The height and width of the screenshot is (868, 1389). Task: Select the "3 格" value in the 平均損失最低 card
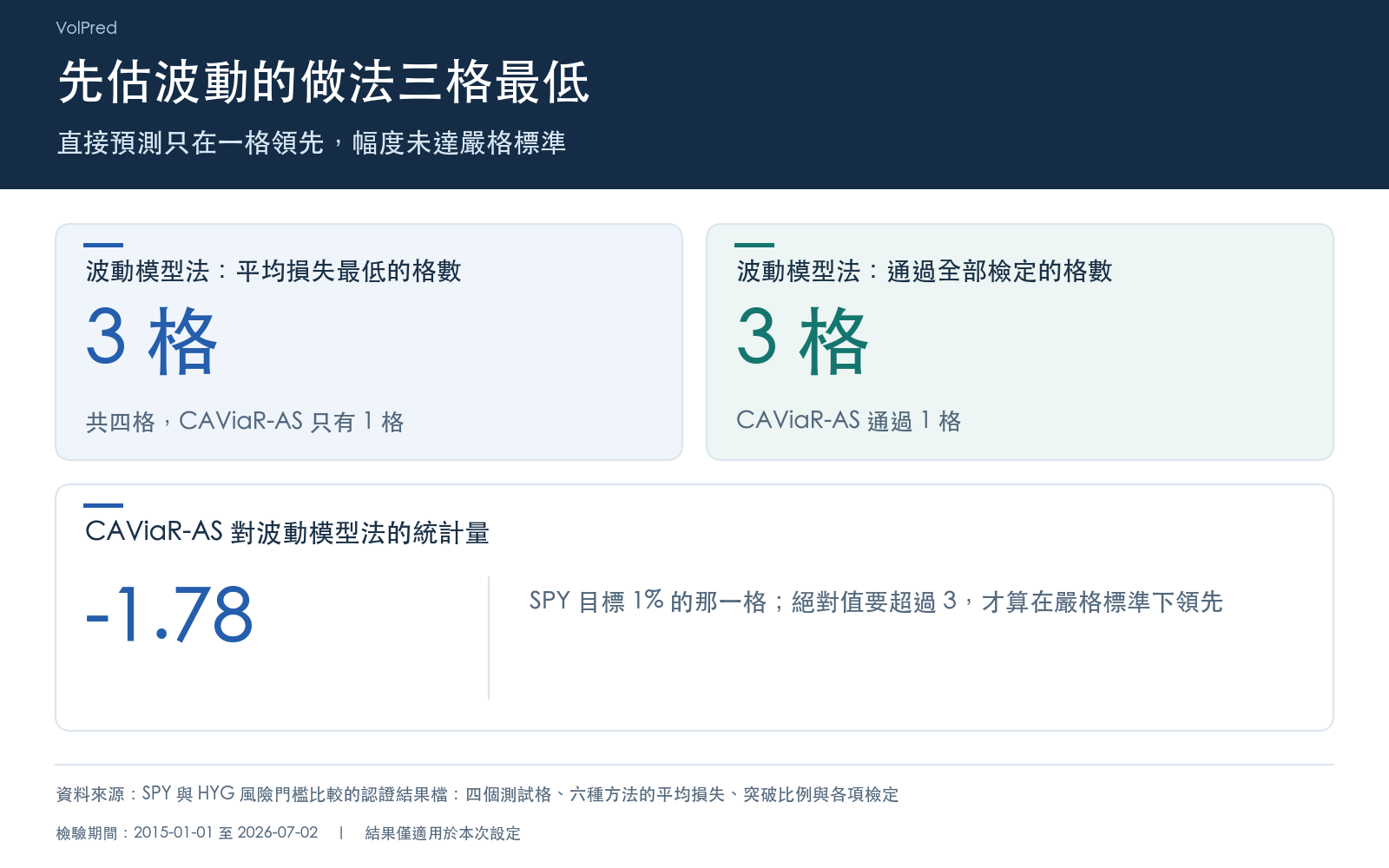click(x=151, y=340)
